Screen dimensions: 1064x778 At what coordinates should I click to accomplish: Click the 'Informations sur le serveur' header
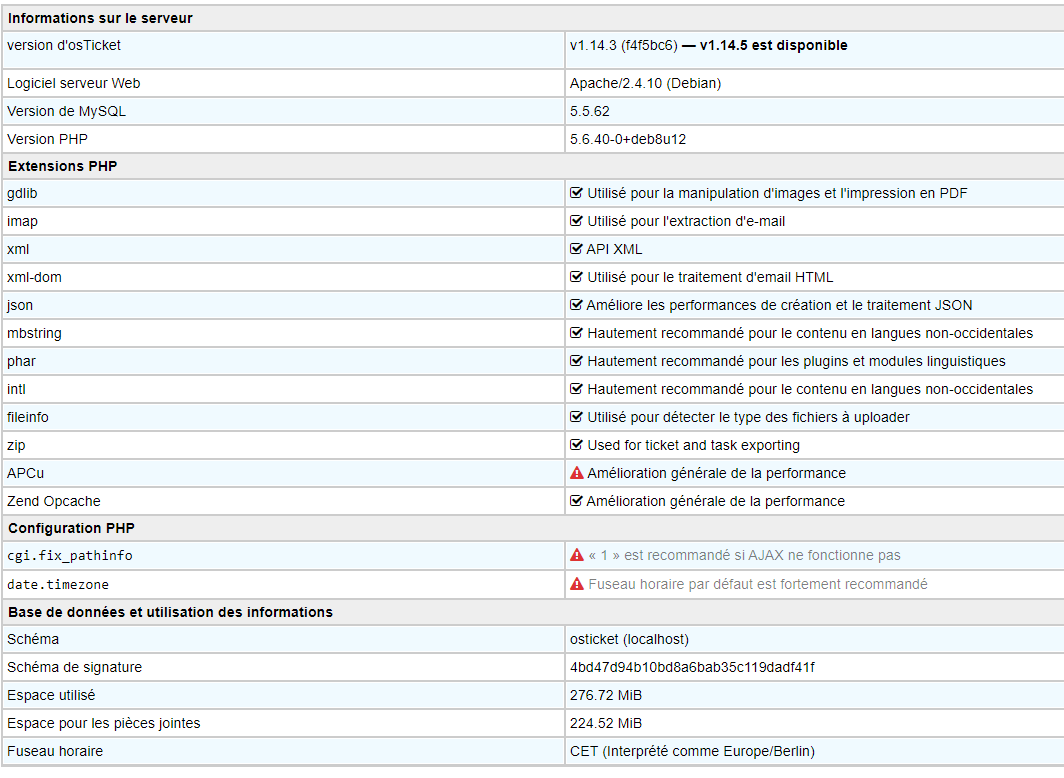[100, 18]
